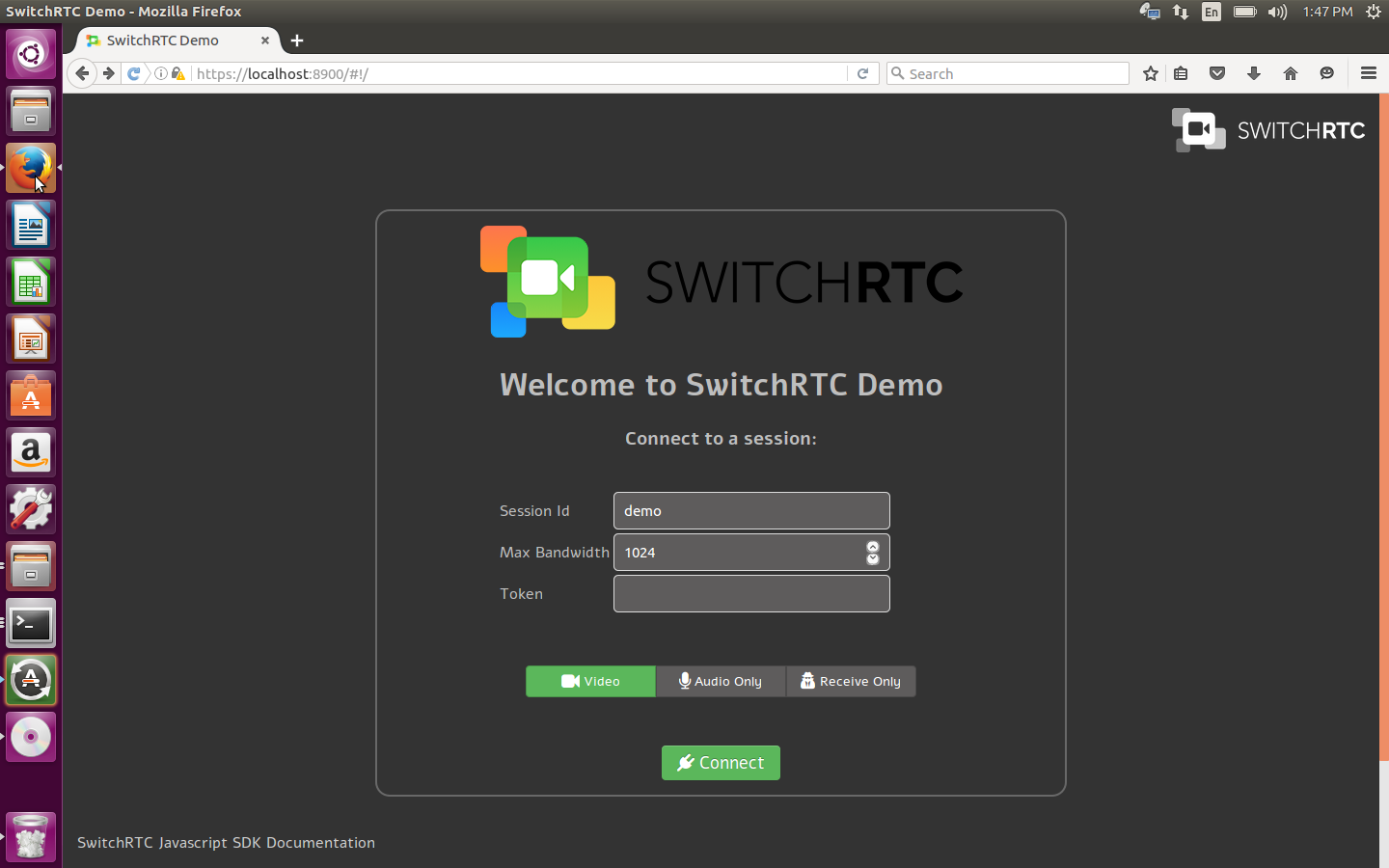This screenshot has width=1389, height=868.
Task: Open the Firefox hamburger menu
Action: [x=1368, y=73]
